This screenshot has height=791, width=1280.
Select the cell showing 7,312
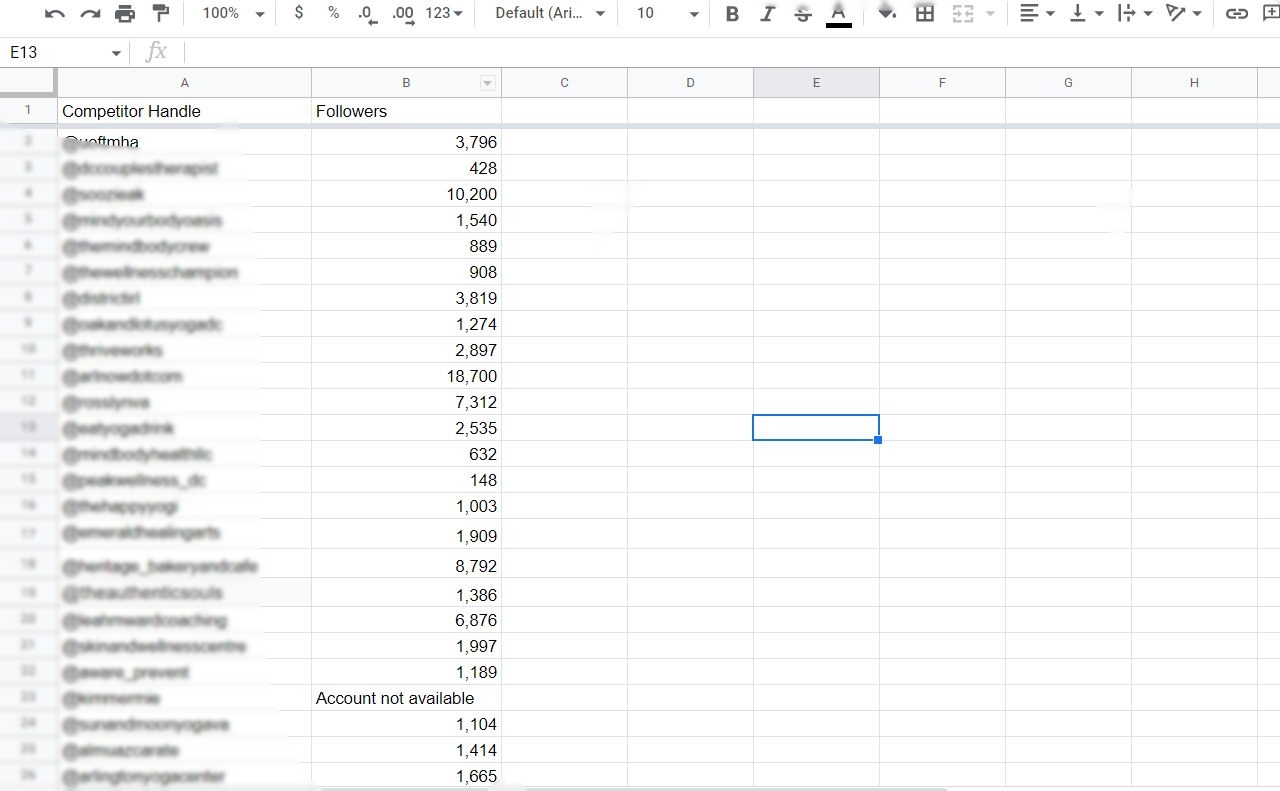pyautogui.click(x=406, y=402)
